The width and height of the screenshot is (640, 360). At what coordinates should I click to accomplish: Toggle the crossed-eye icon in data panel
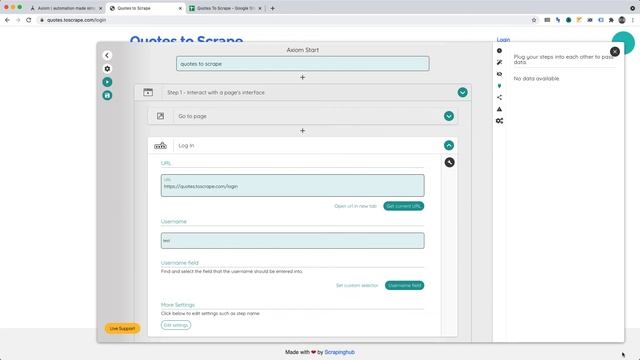[499, 74]
